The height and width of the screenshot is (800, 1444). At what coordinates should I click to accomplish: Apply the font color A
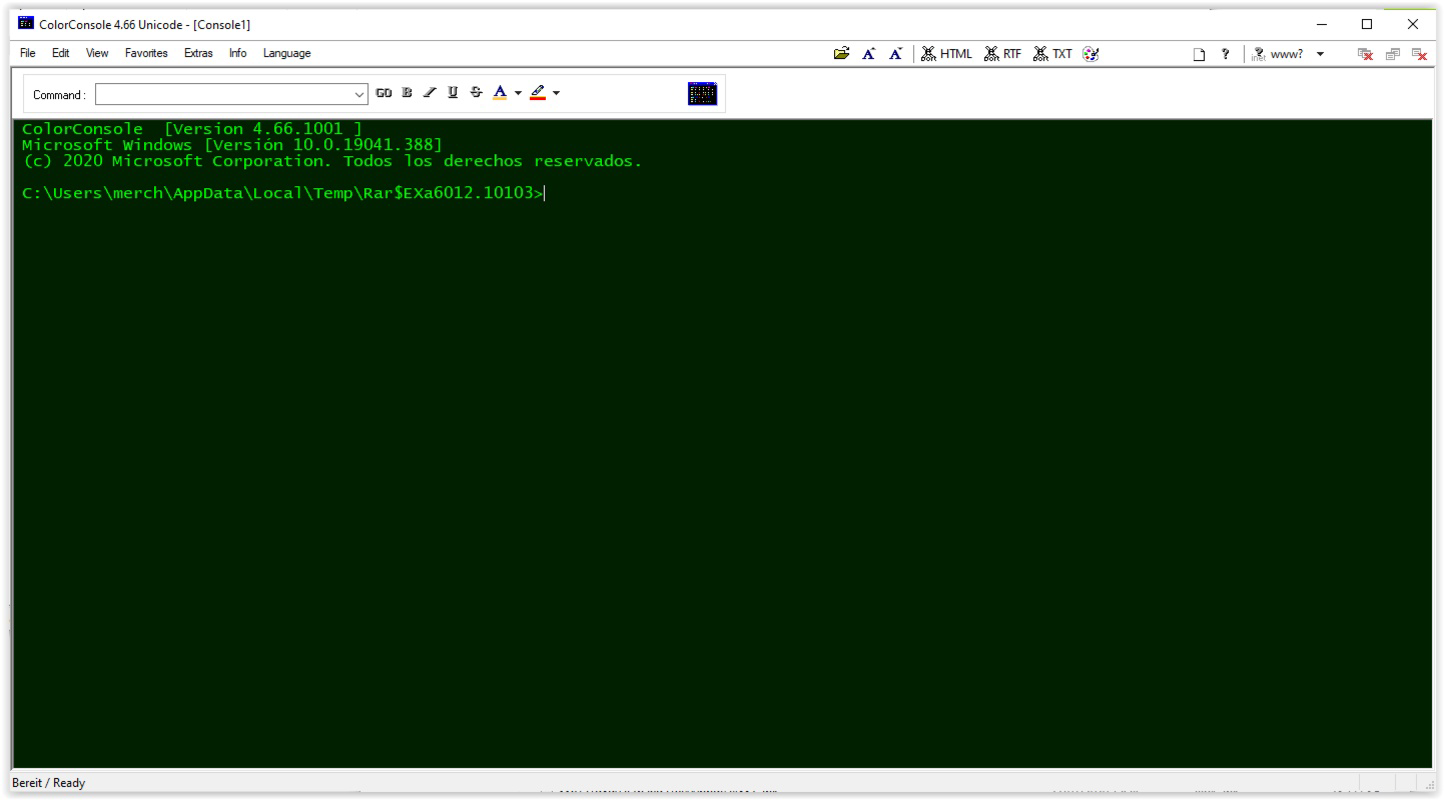click(499, 94)
